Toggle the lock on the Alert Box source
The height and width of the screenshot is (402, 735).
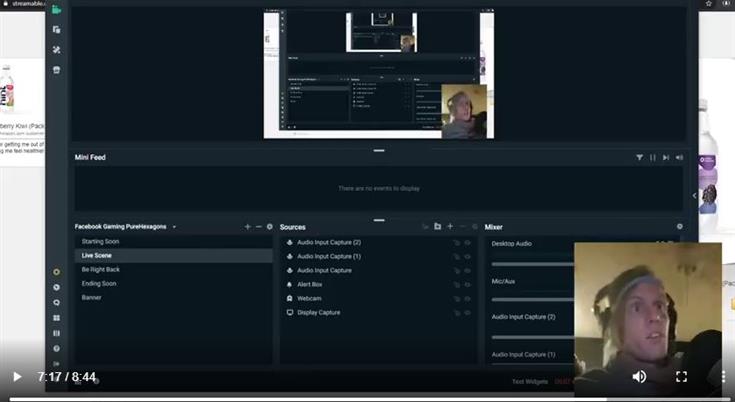click(x=456, y=285)
